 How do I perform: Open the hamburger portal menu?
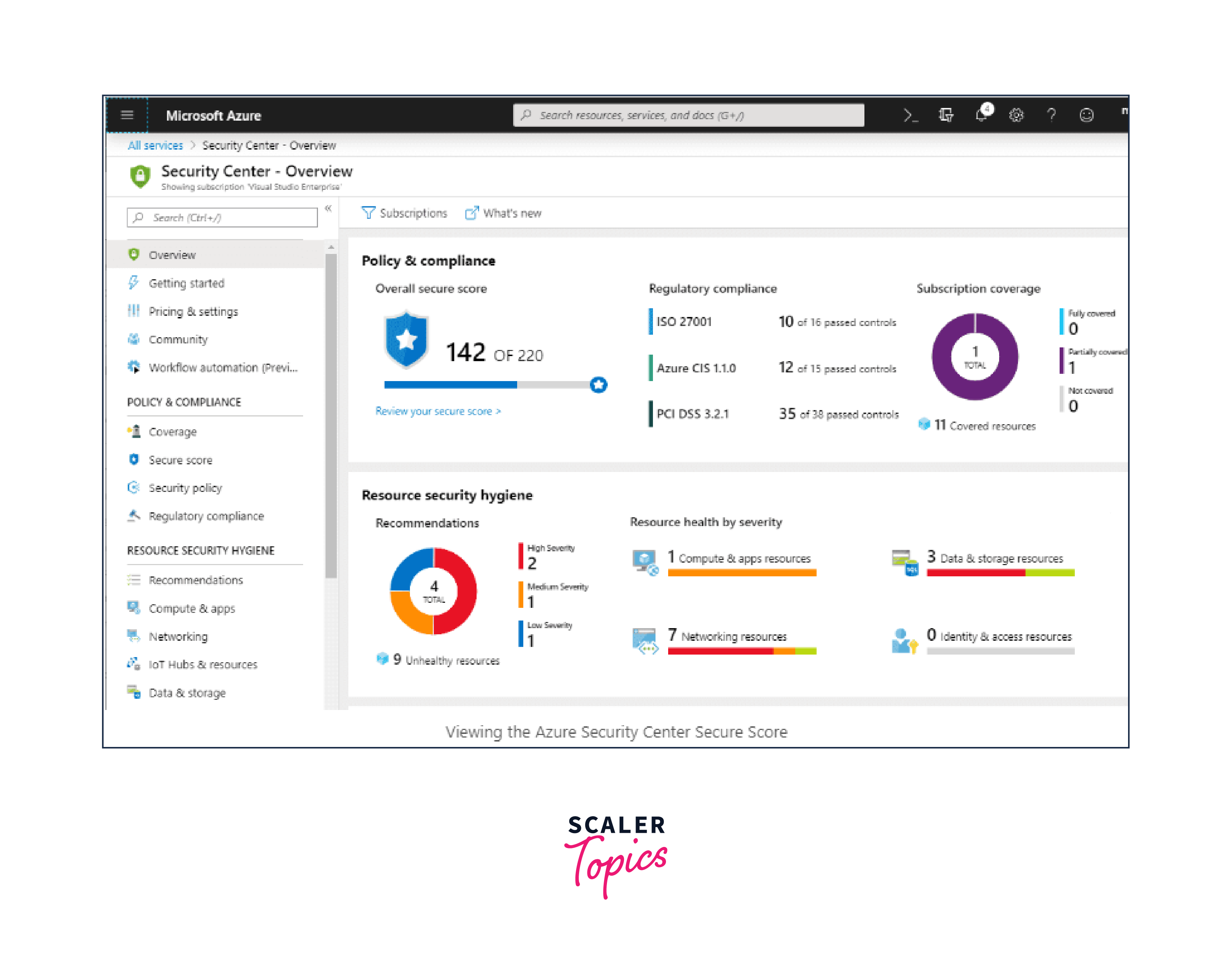click(x=127, y=115)
